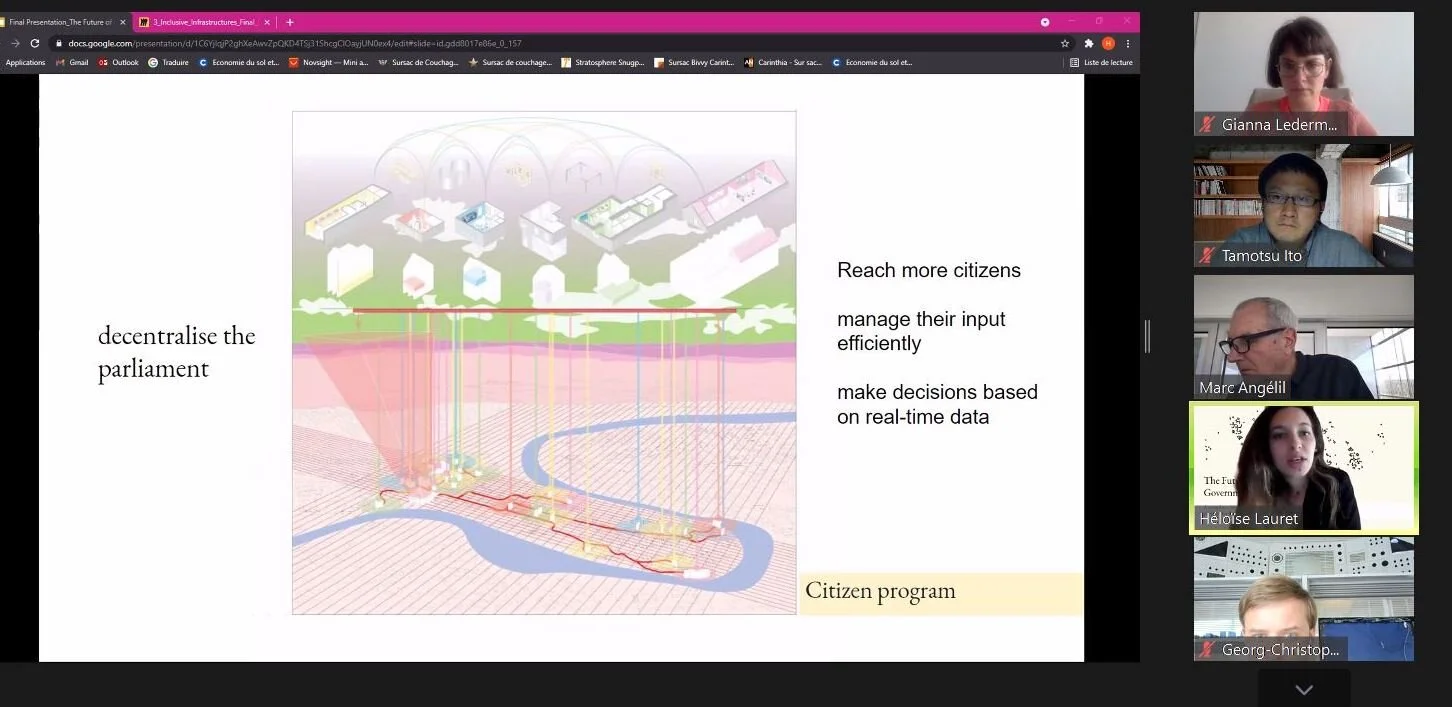Image resolution: width=1452 pixels, height=707 pixels.
Task: Select Georg-Christop... video tile
Action: pos(1304,599)
